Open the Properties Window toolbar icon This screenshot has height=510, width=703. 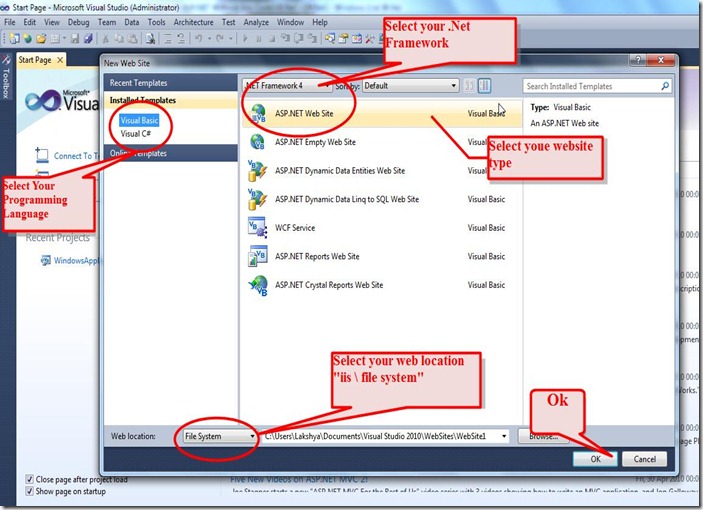343,39
